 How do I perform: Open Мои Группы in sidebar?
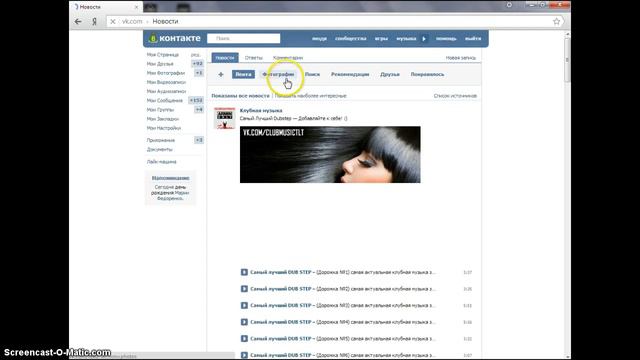click(160, 110)
